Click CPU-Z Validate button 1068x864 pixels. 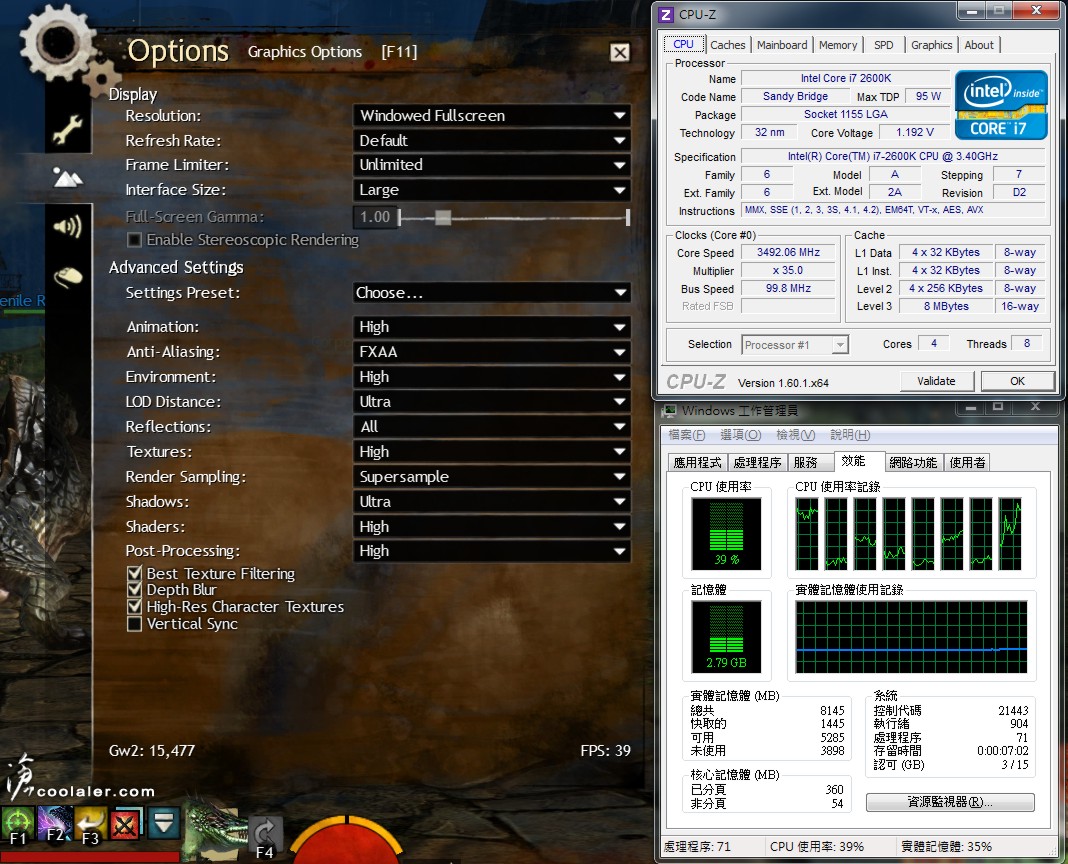point(937,381)
